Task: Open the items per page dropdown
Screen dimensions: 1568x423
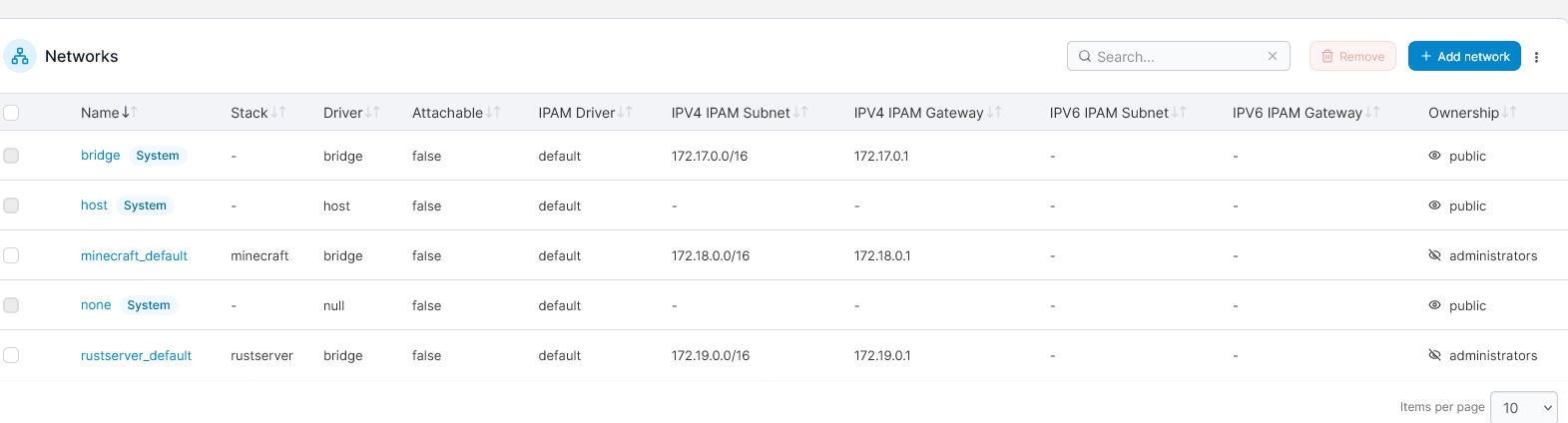Action: (1523, 407)
